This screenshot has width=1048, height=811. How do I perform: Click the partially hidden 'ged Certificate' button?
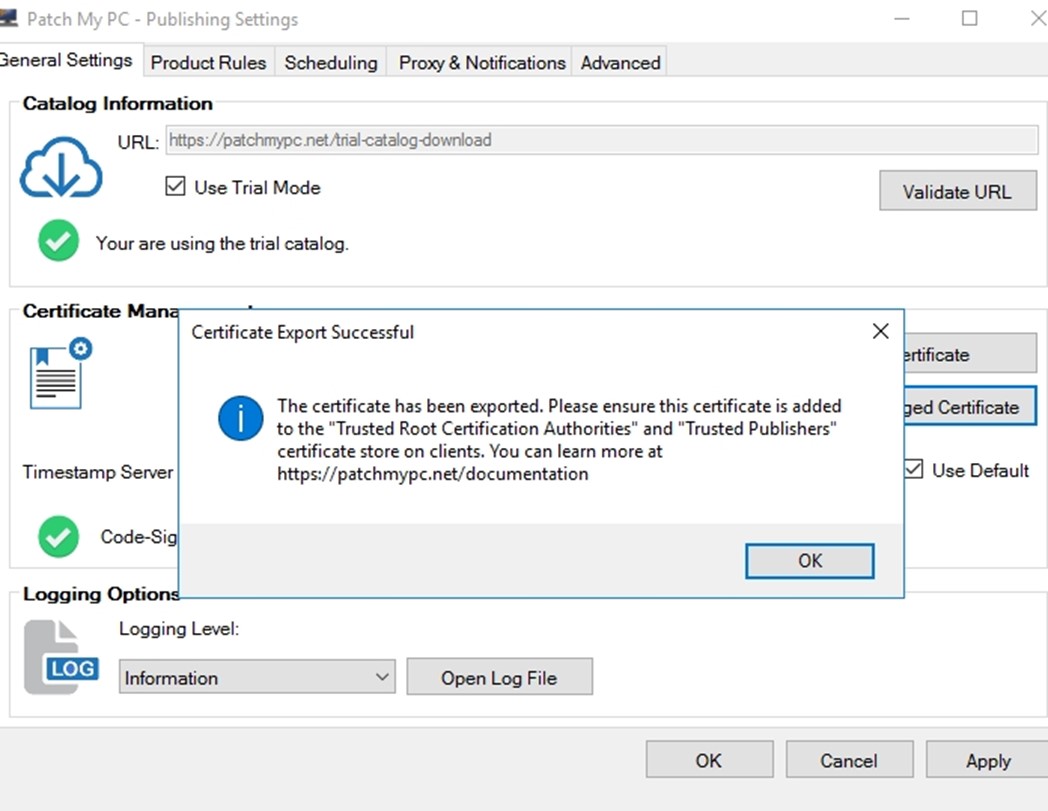pyautogui.click(x=970, y=407)
